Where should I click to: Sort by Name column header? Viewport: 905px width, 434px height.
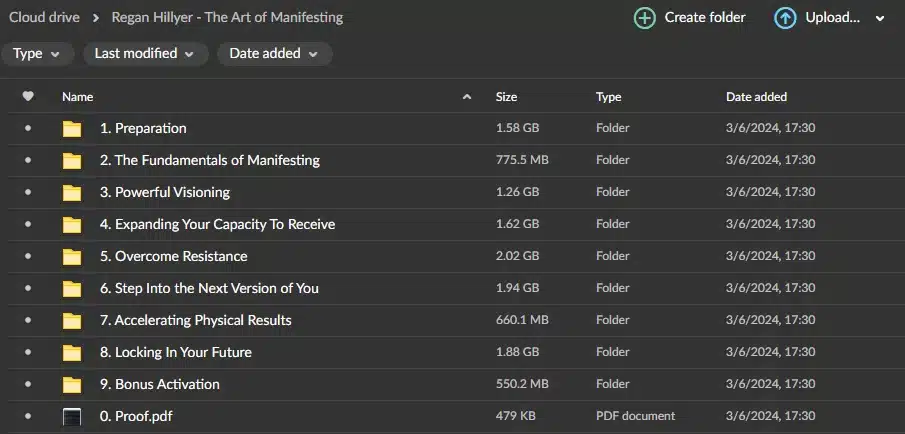(x=77, y=97)
